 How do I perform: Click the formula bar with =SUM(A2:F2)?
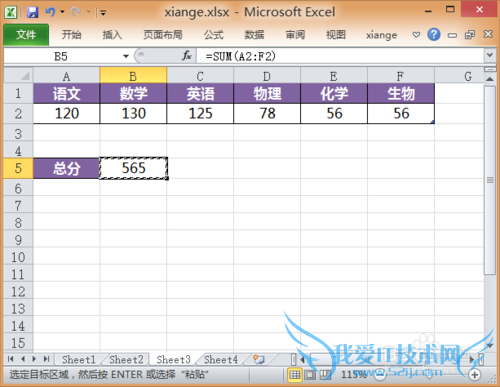tap(340, 56)
